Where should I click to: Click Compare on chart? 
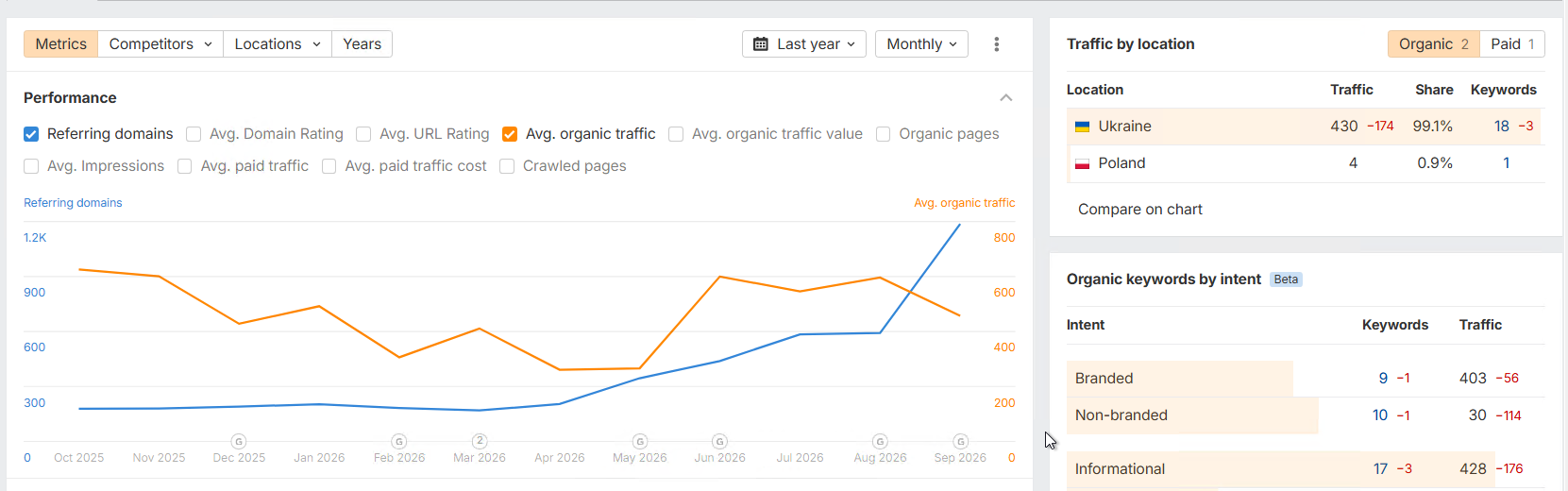coord(1140,210)
